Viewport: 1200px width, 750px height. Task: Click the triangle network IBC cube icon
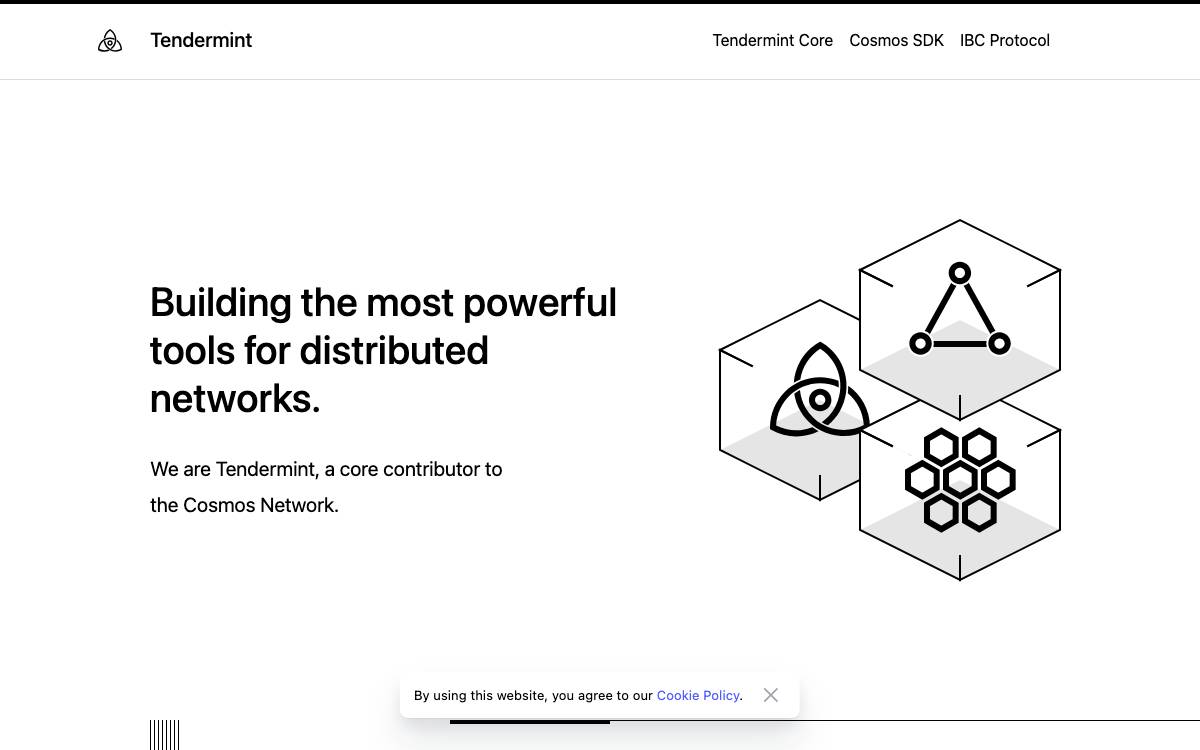[x=960, y=310]
